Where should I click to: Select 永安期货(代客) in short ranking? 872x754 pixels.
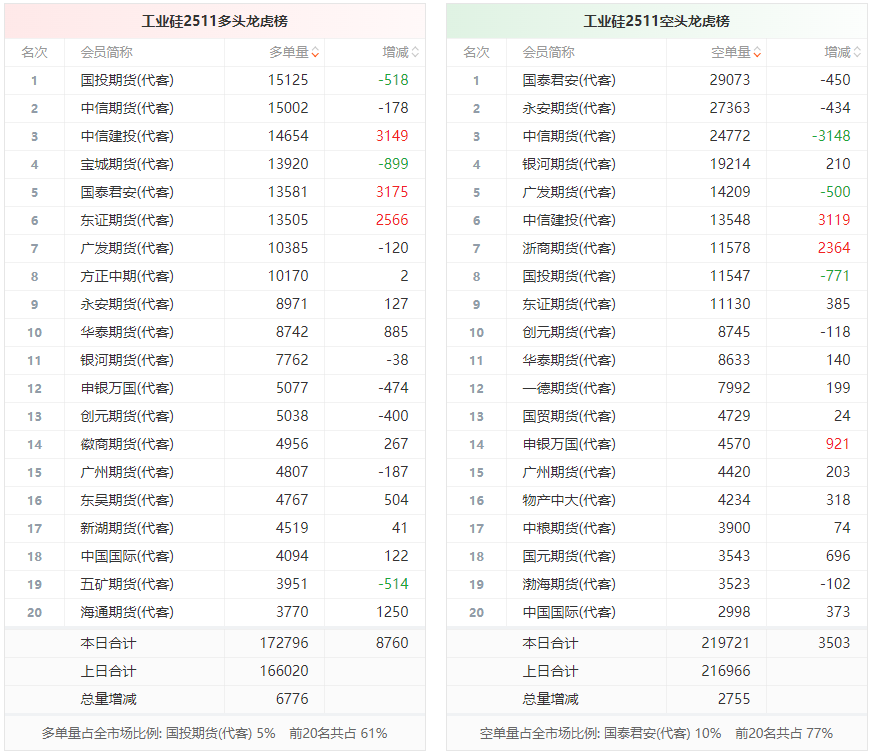[569, 108]
